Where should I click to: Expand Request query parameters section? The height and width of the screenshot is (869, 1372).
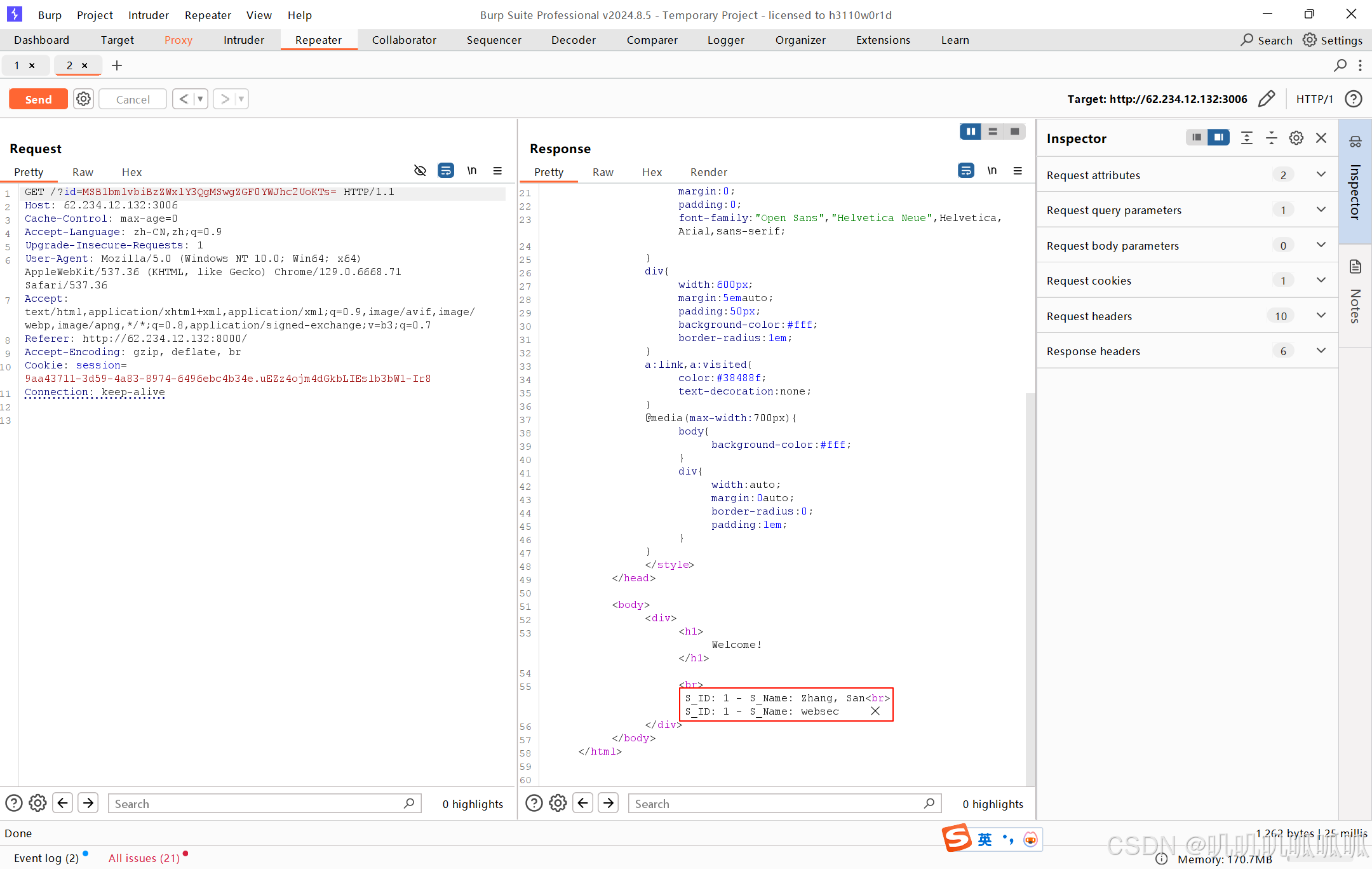click(x=1321, y=210)
